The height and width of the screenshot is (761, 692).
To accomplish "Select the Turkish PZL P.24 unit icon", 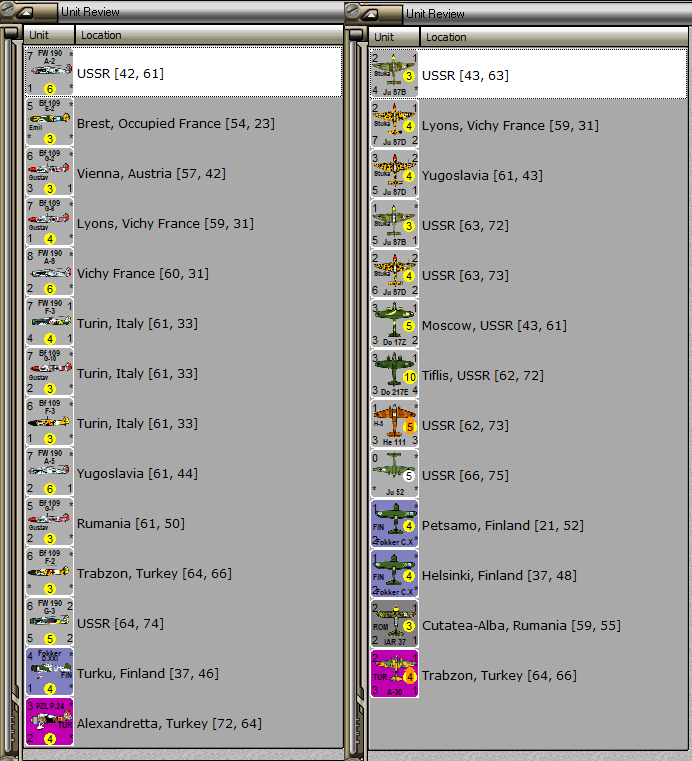I will click(x=49, y=722).
